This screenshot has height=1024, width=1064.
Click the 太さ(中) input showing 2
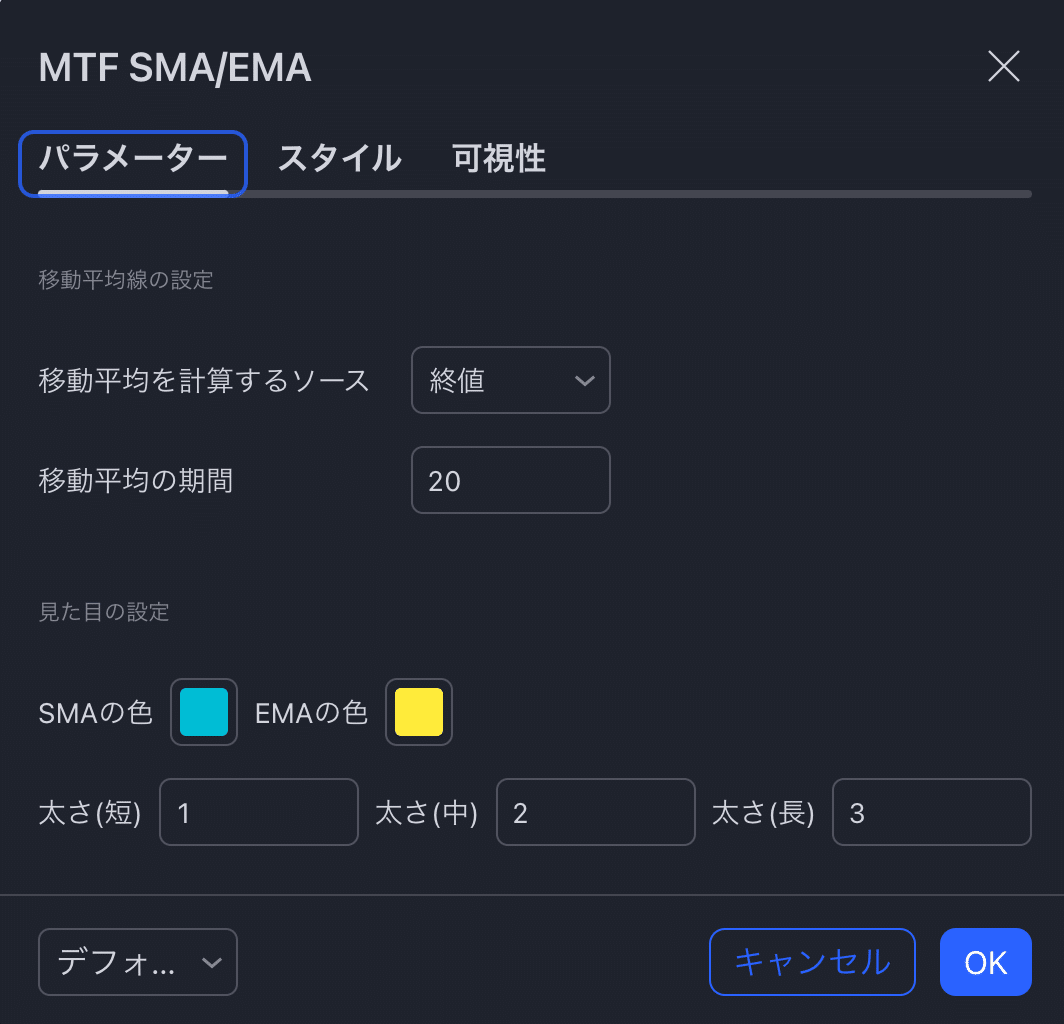[595, 812]
